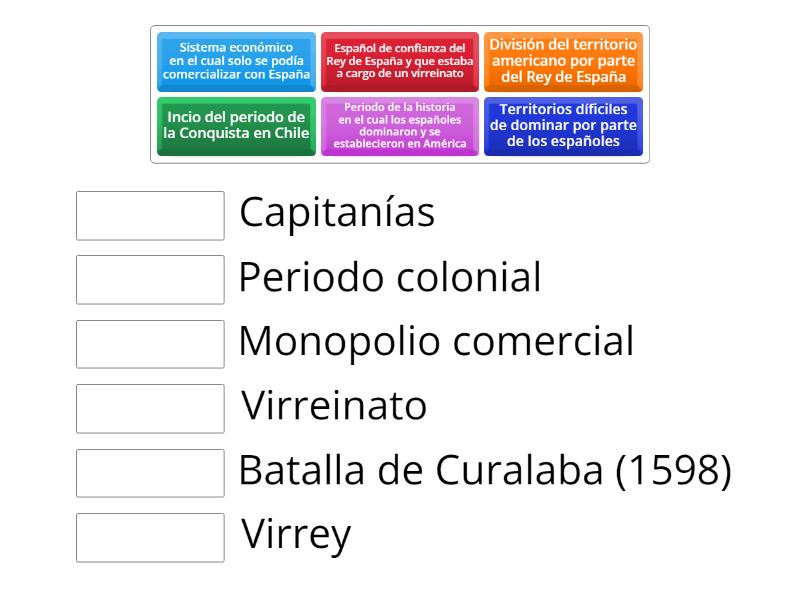Click the 'Periodo colonial' text
Image resolution: width=800 pixels, height=600 pixels.
tap(390, 278)
